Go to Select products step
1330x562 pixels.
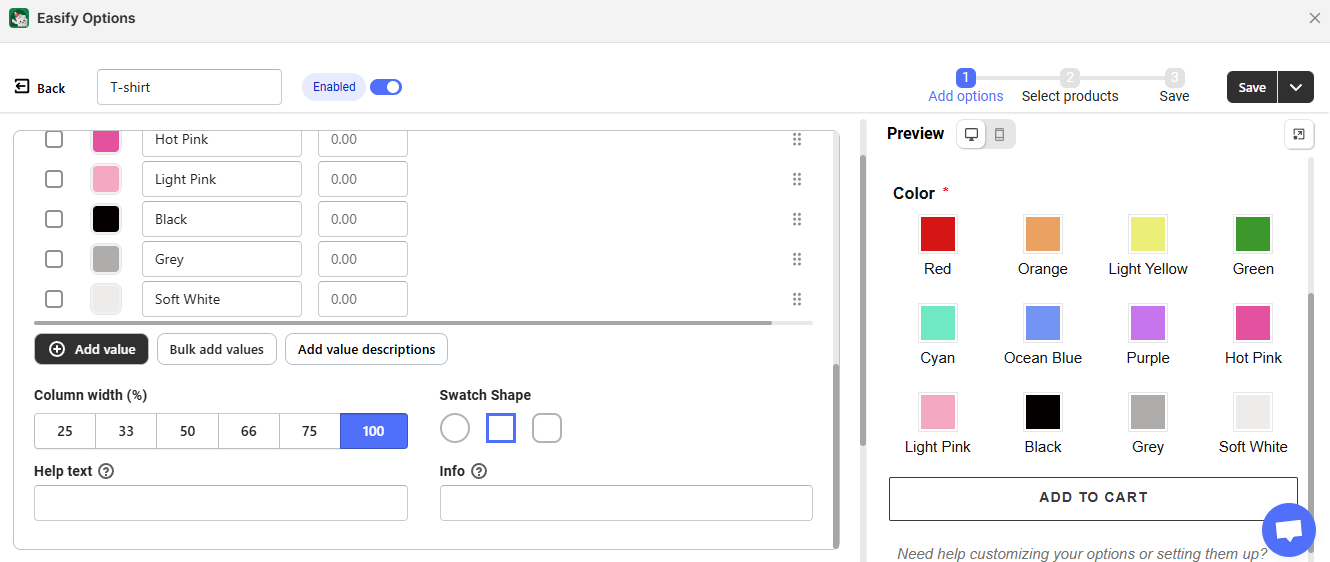point(1070,87)
